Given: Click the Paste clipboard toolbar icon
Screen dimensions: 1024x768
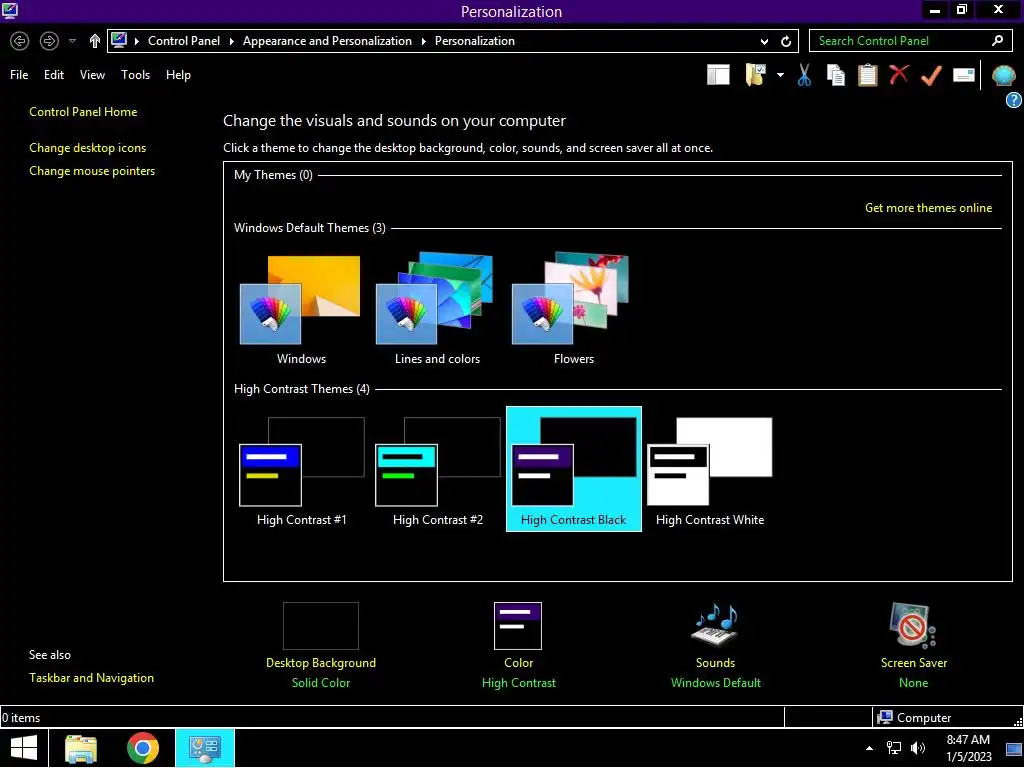Looking at the screenshot, I should (867, 75).
